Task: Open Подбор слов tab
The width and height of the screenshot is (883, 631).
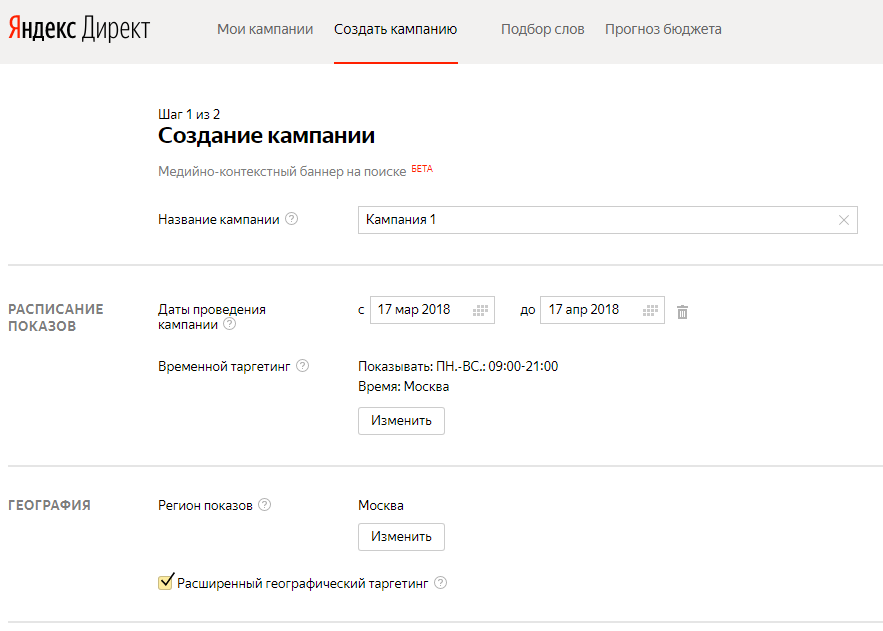Action: [543, 29]
